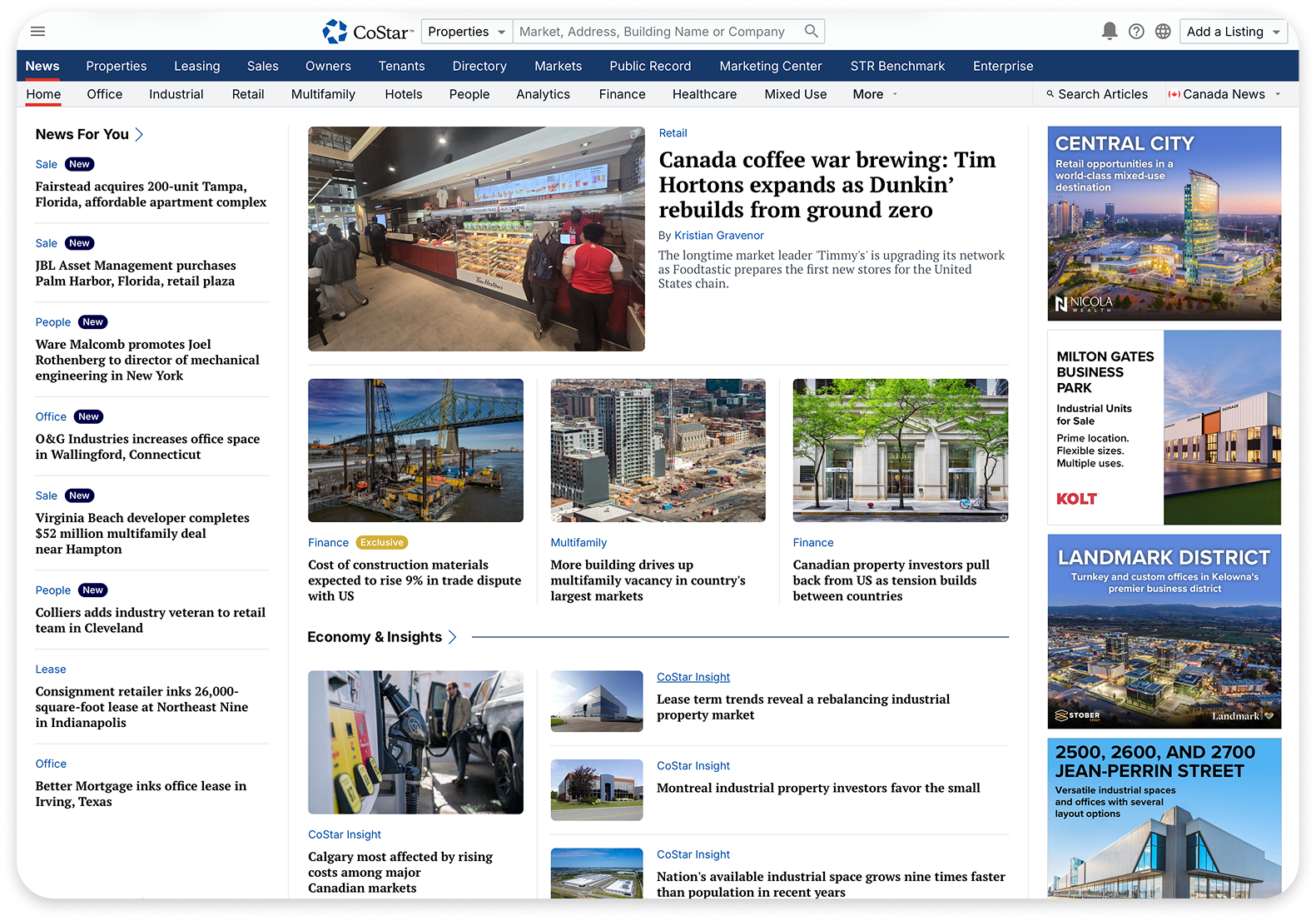Open Marketing Center tab
The image size is (1316, 921).
tap(771, 66)
